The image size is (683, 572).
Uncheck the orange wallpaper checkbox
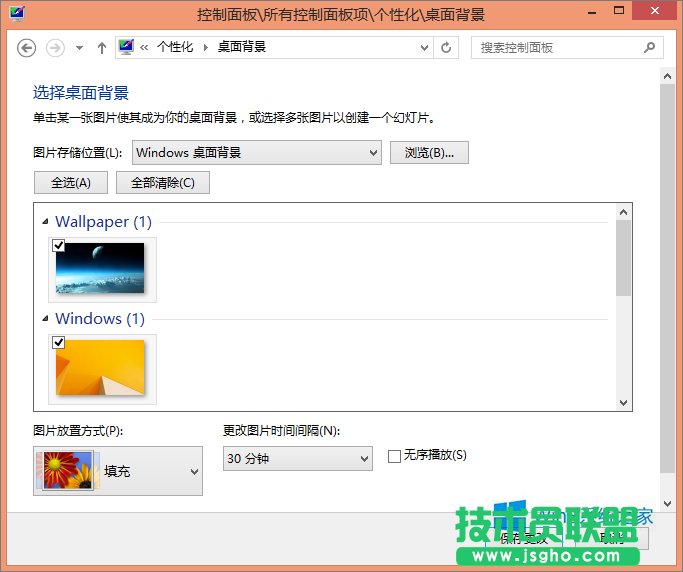(x=58, y=342)
